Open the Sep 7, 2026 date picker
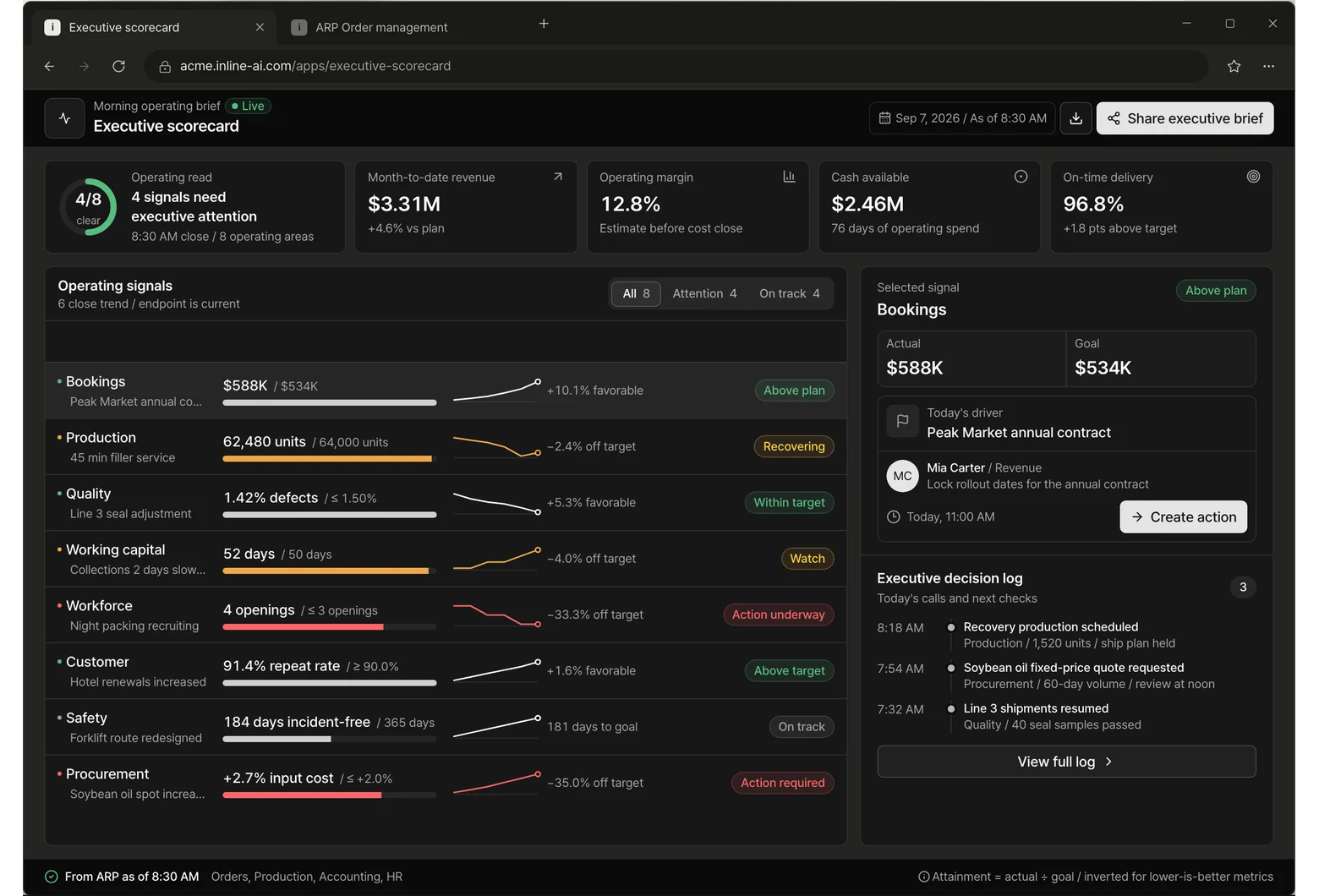The image size is (1319, 896). [962, 118]
